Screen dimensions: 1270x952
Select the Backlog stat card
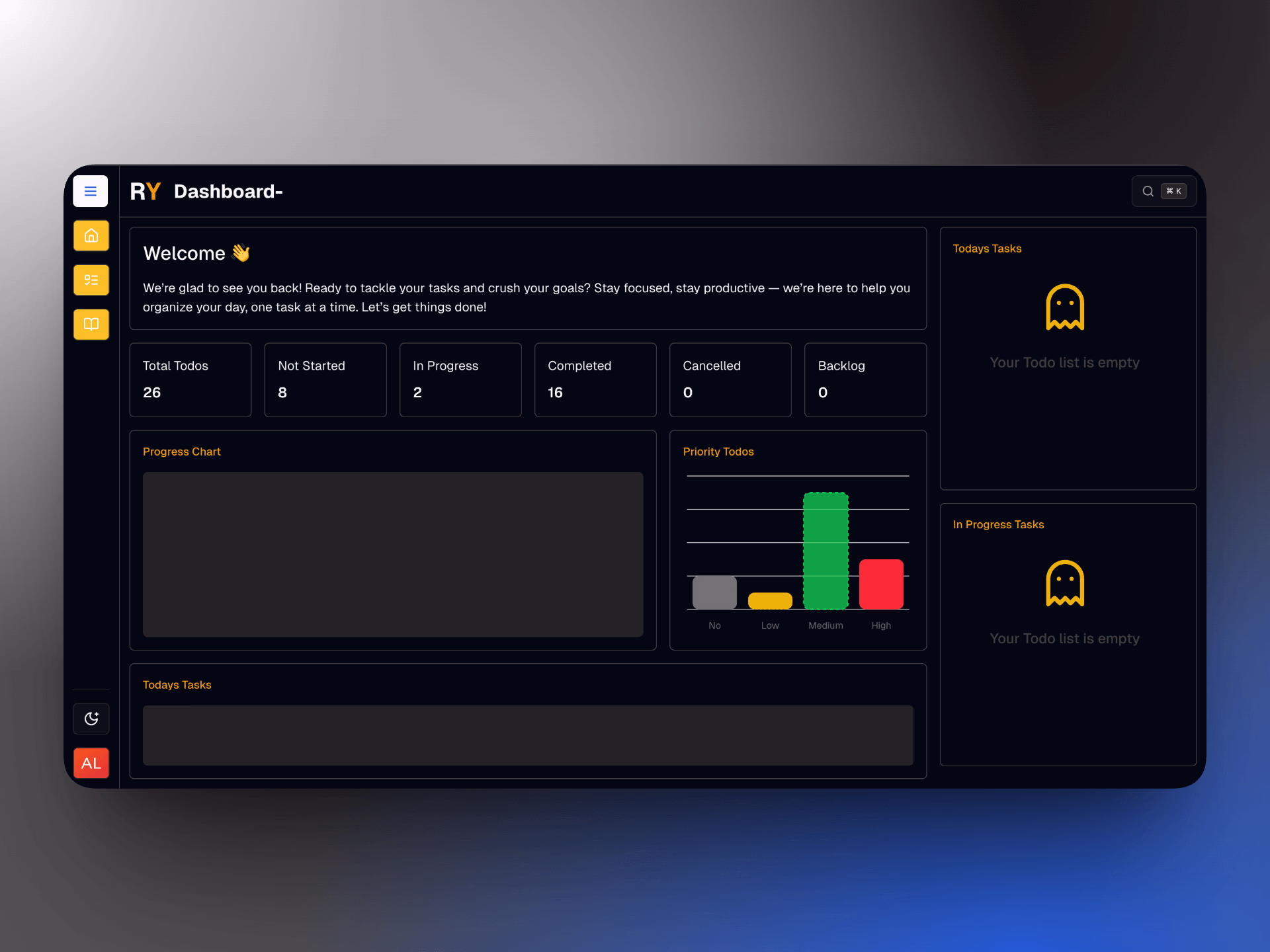tap(865, 379)
